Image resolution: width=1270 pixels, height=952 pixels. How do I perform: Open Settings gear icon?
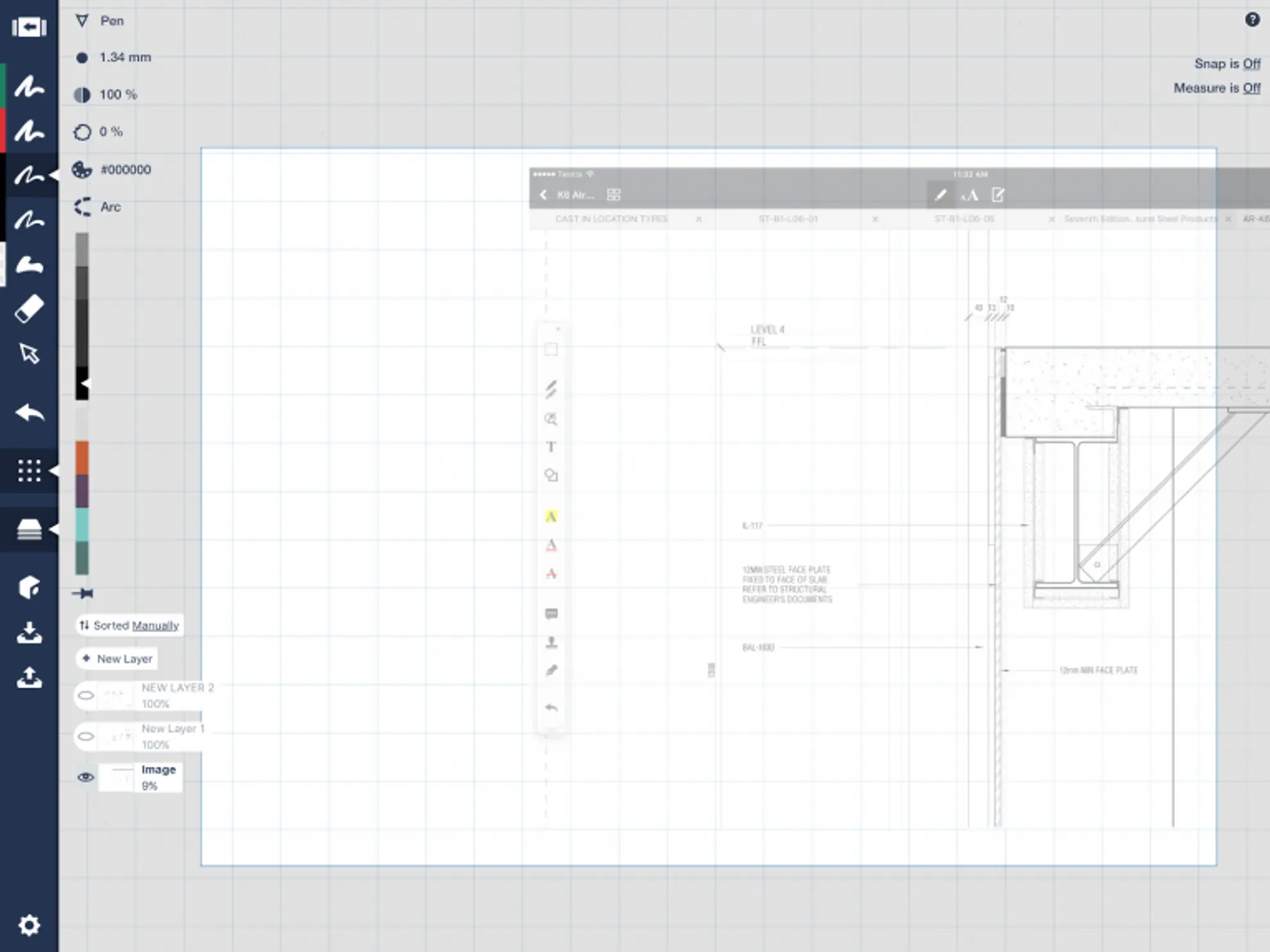(x=29, y=924)
